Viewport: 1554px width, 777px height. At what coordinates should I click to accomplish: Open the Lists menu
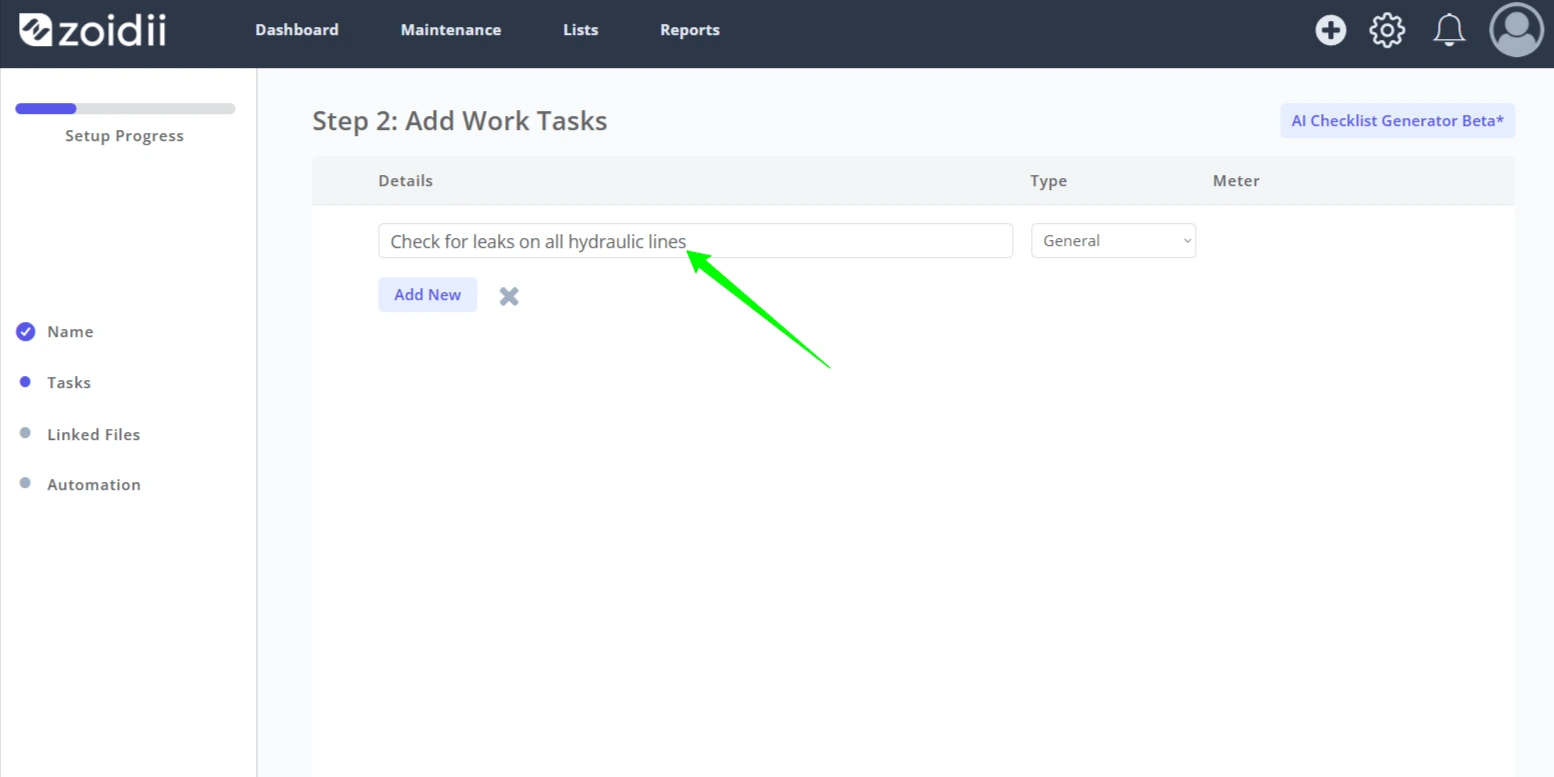click(581, 30)
